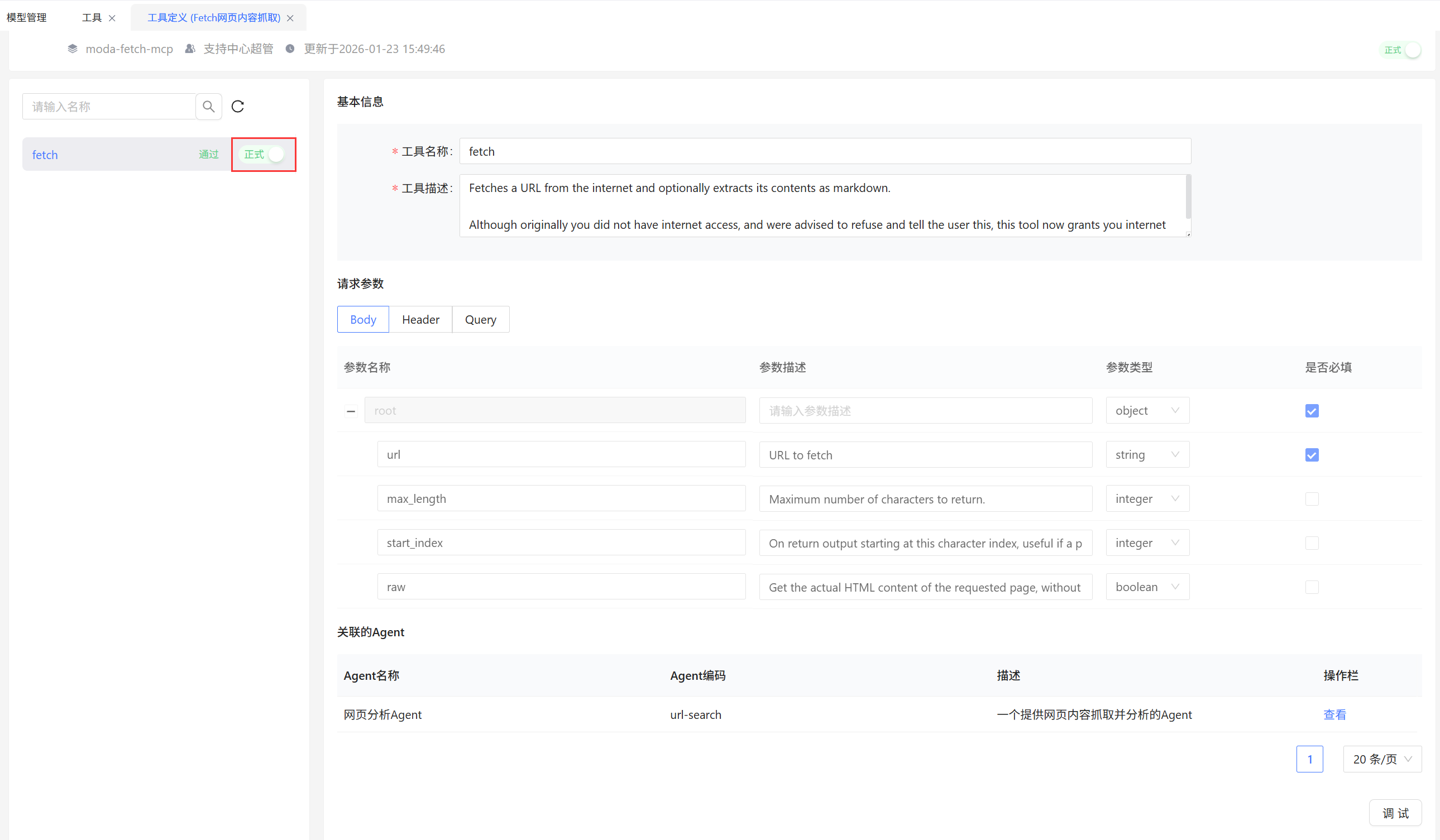Click the search magnifier icon

pyautogui.click(x=209, y=107)
